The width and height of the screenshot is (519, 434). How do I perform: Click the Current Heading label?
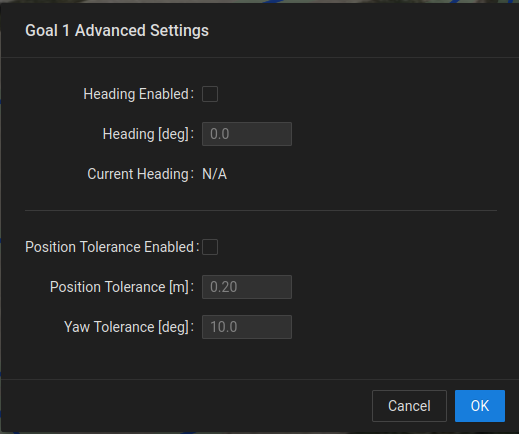pyautogui.click(x=140, y=174)
